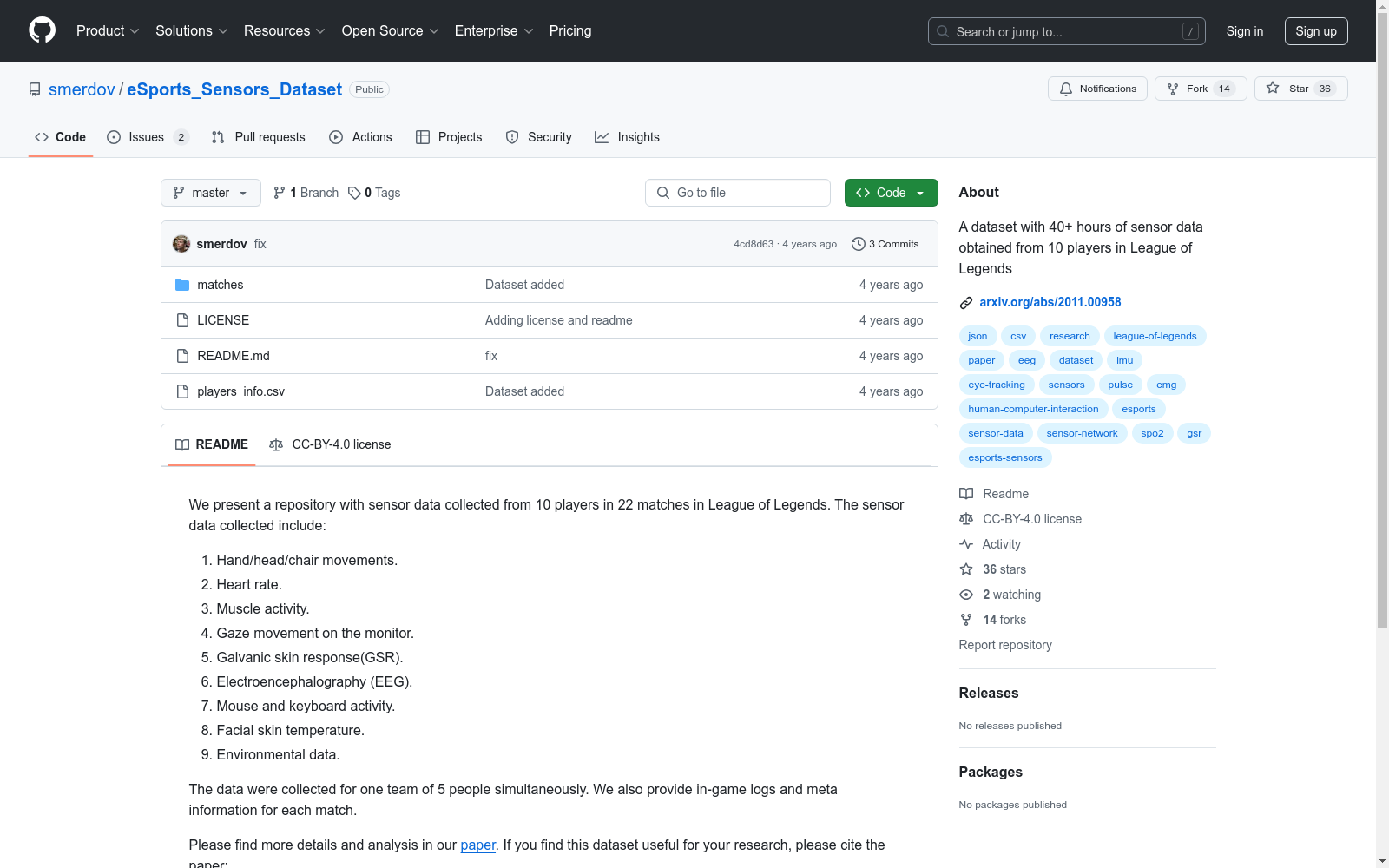This screenshot has width=1389, height=868.
Task: Expand the Enterprise menu
Action: pos(494,31)
